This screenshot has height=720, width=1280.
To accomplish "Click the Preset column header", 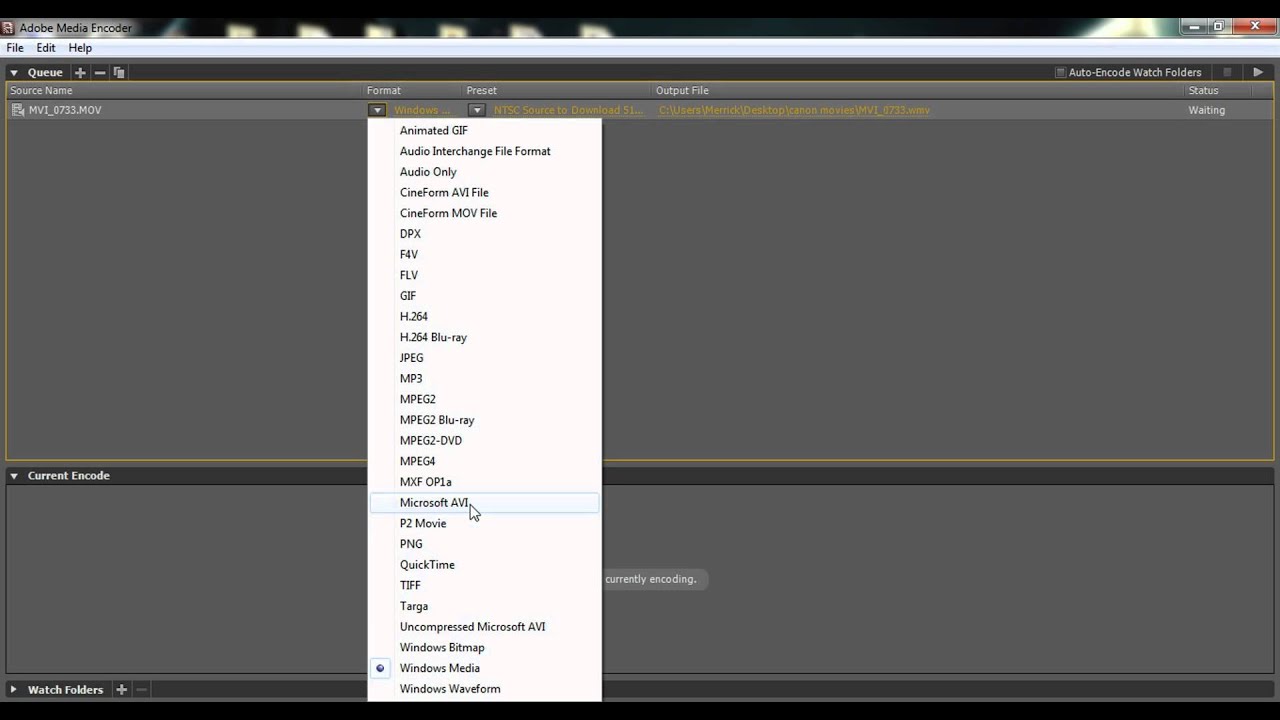I will 481,90.
